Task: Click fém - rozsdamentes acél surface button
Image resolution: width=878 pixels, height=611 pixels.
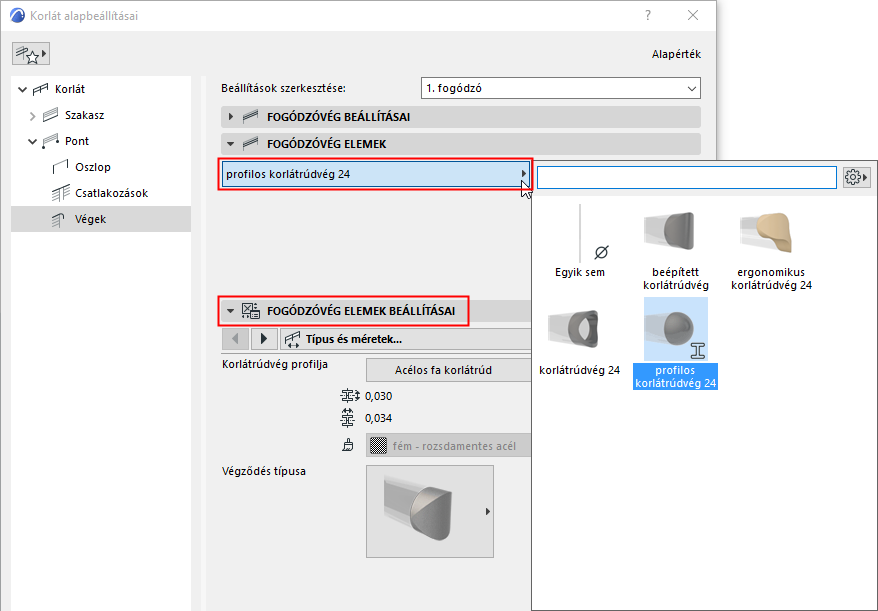Action: [x=449, y=446]
